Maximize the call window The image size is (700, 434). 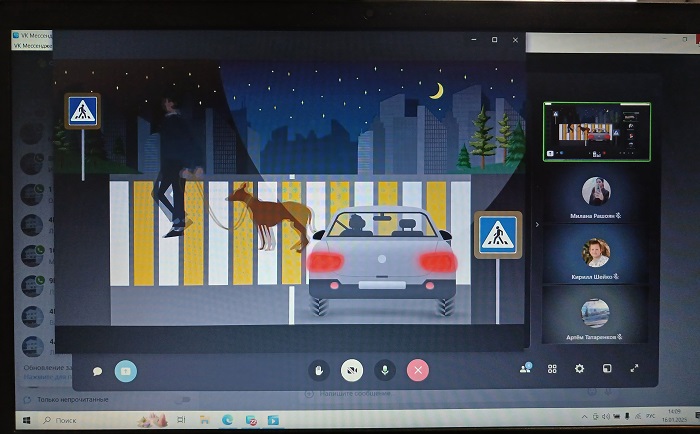(x=495, y=40)
